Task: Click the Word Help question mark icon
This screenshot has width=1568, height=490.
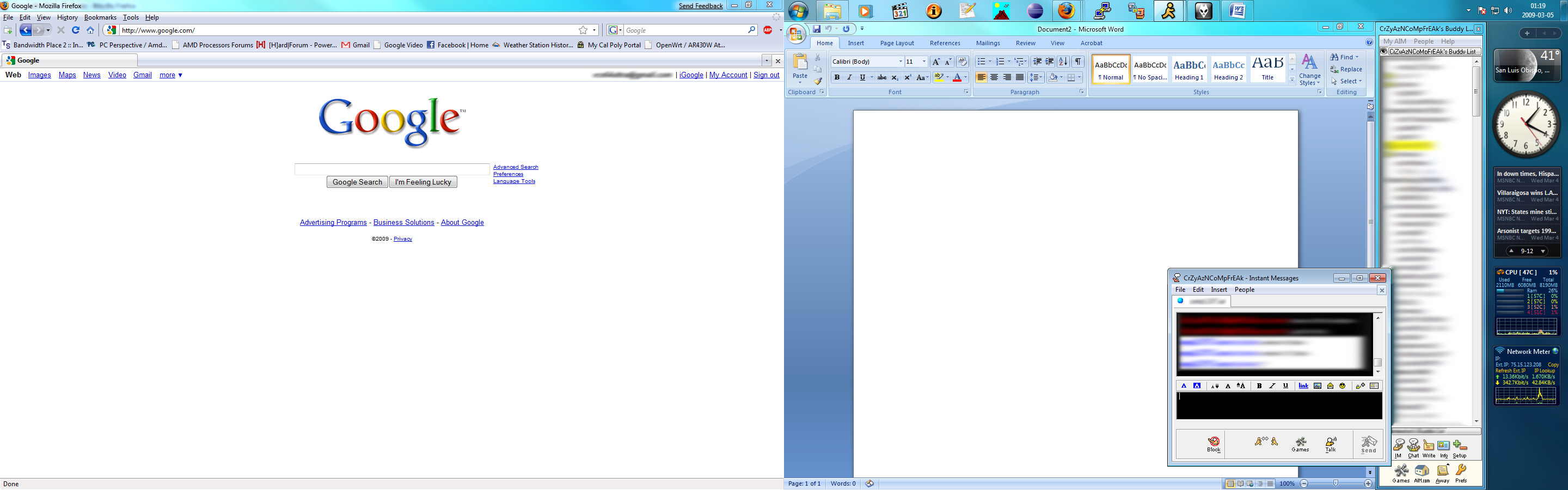Action: coord(1369,42)
